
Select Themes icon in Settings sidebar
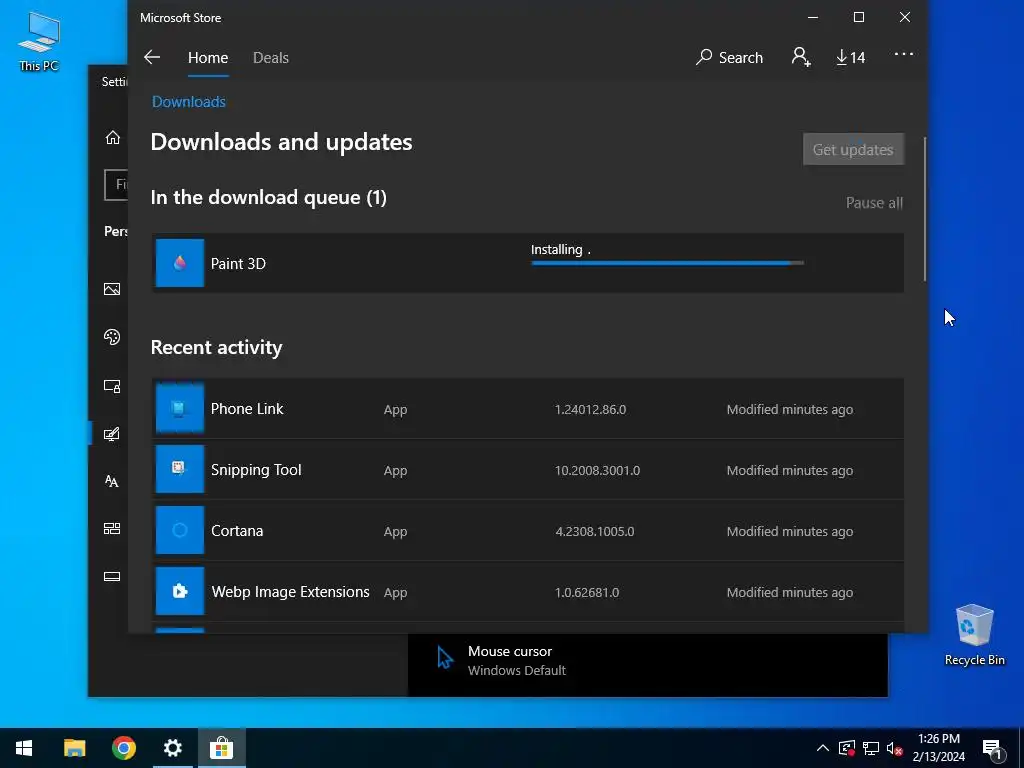tap(112, 434)
